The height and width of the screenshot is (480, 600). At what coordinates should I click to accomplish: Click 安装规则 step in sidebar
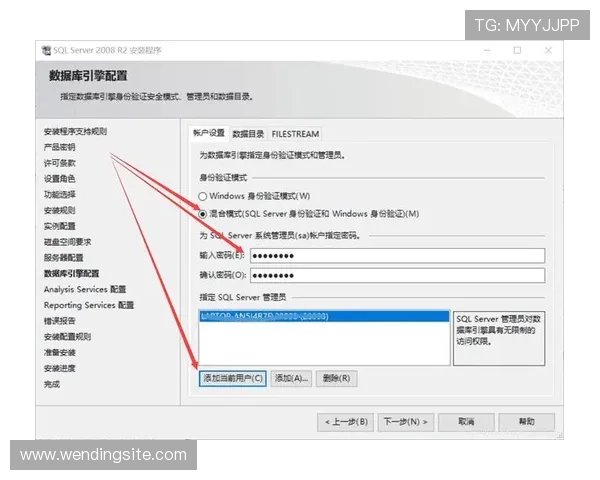[x=59, y=211]
